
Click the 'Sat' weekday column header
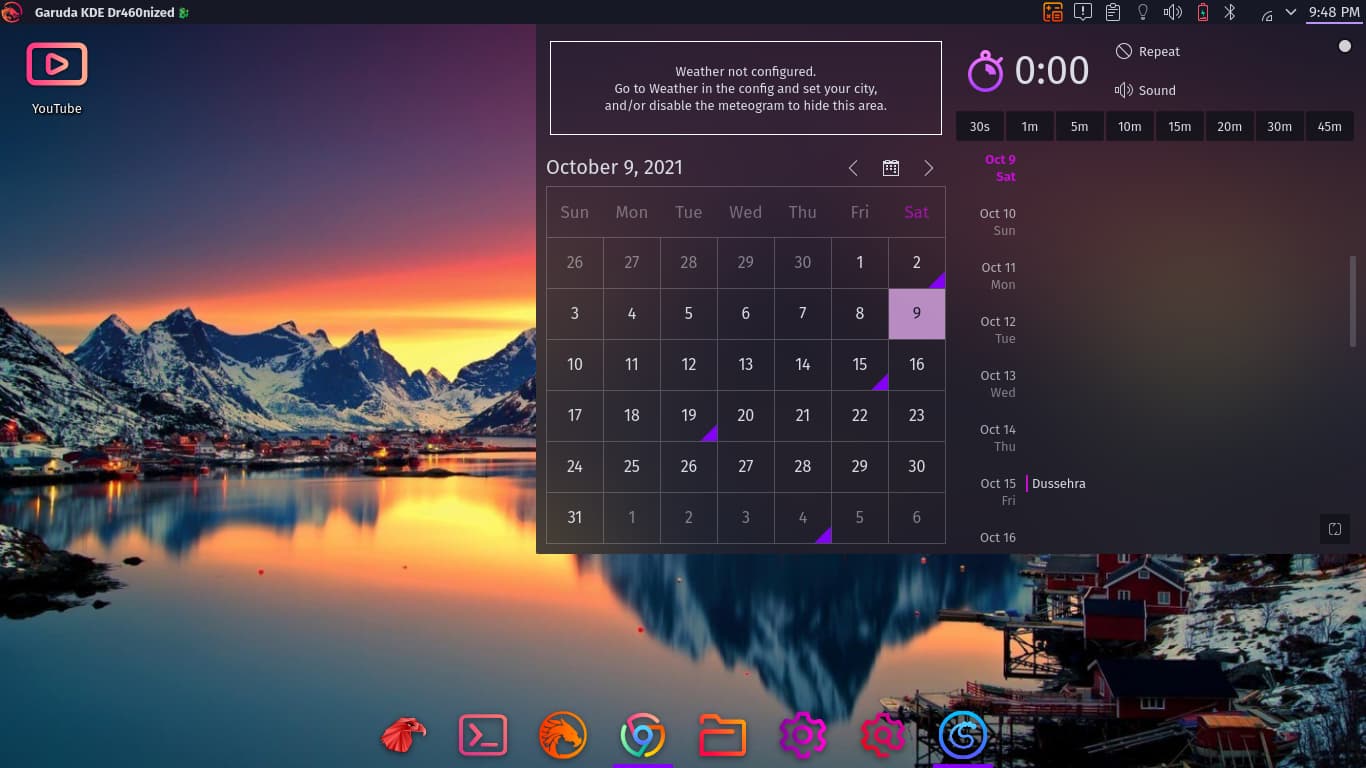pos(917,212)
